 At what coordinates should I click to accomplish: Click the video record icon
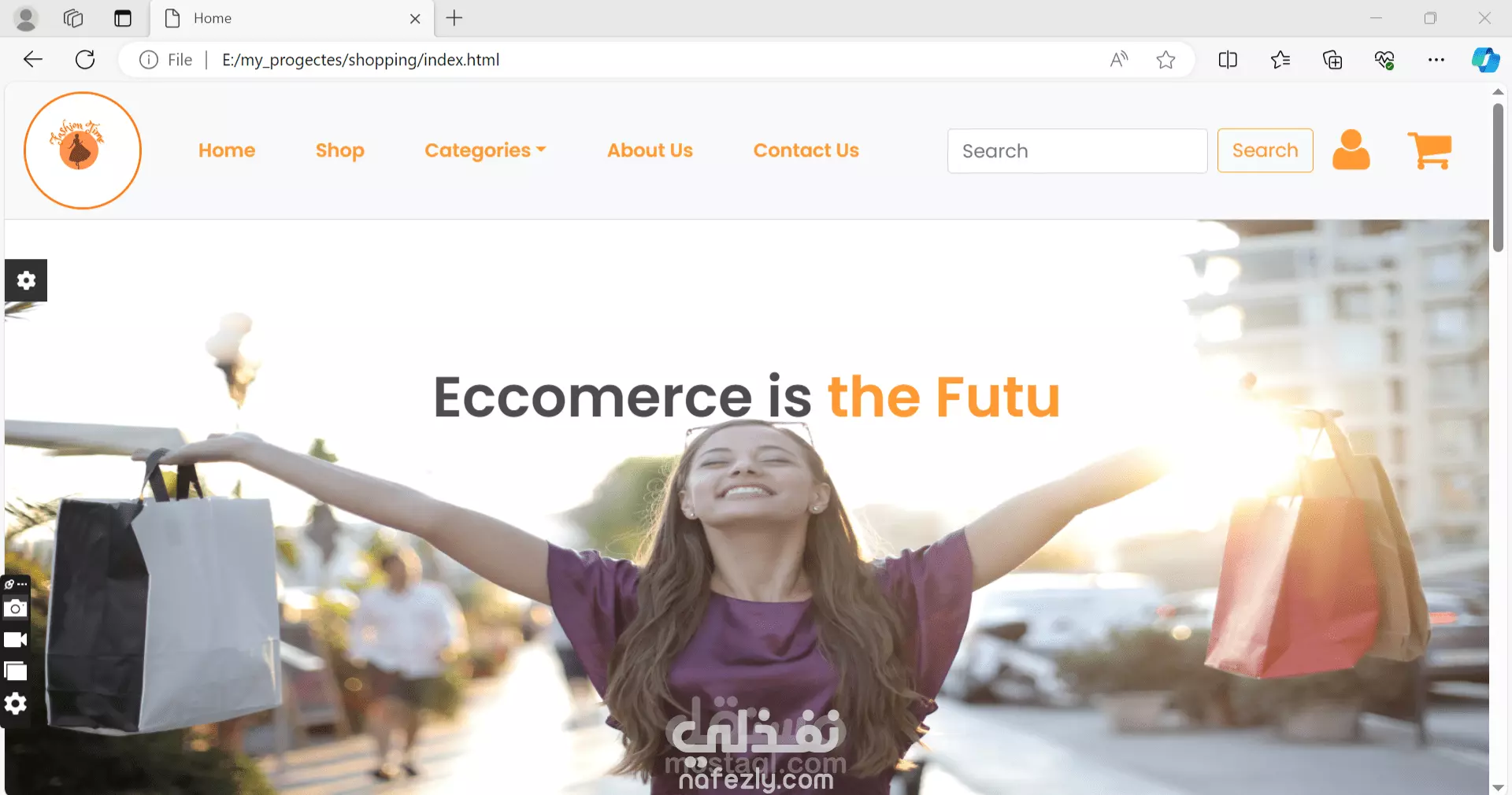tap(15, 640)
